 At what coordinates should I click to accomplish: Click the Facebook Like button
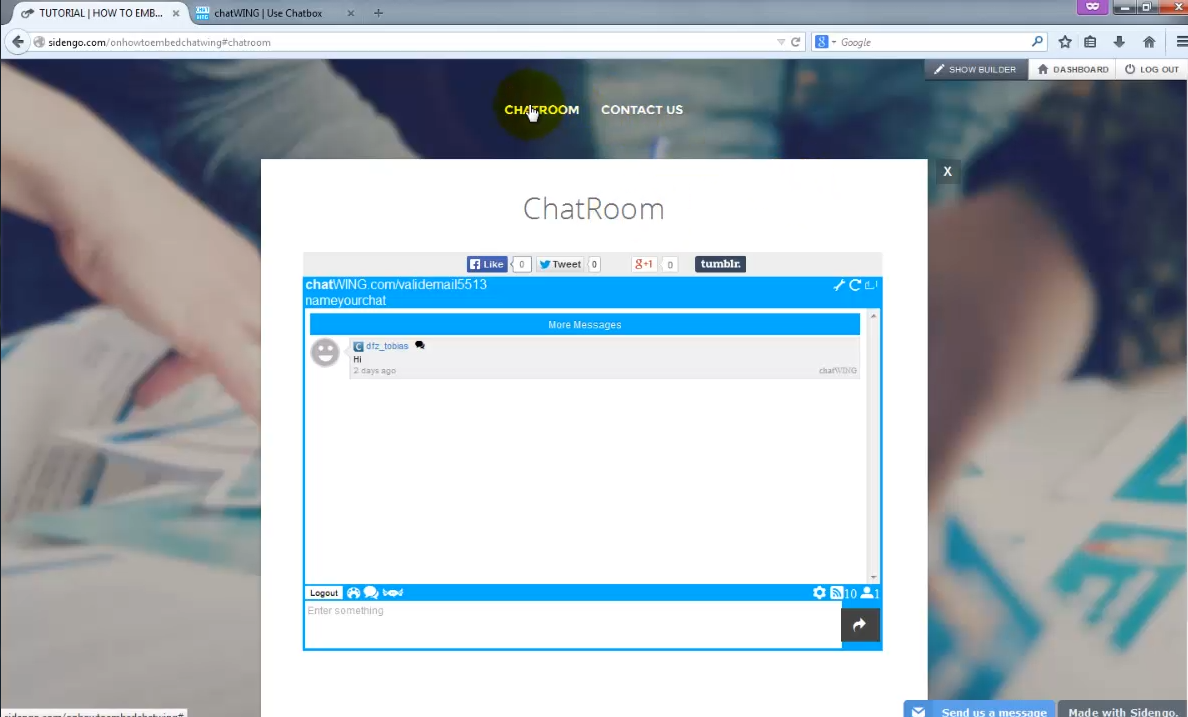pos(487,264)
